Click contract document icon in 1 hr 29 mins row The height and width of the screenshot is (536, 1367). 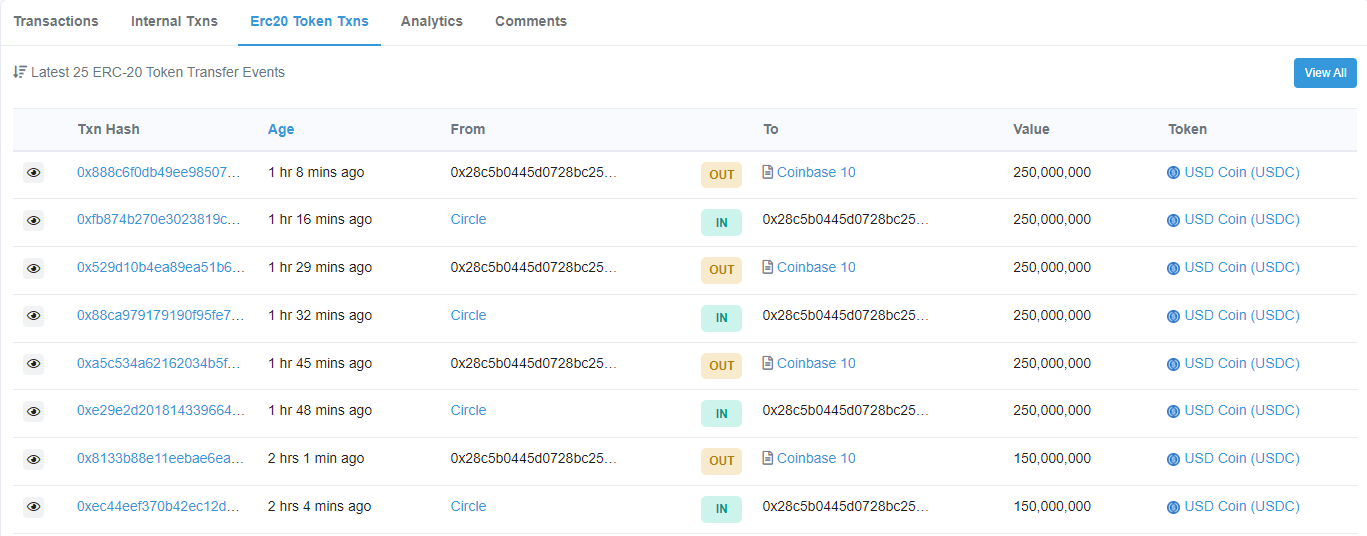coord(768,267)
